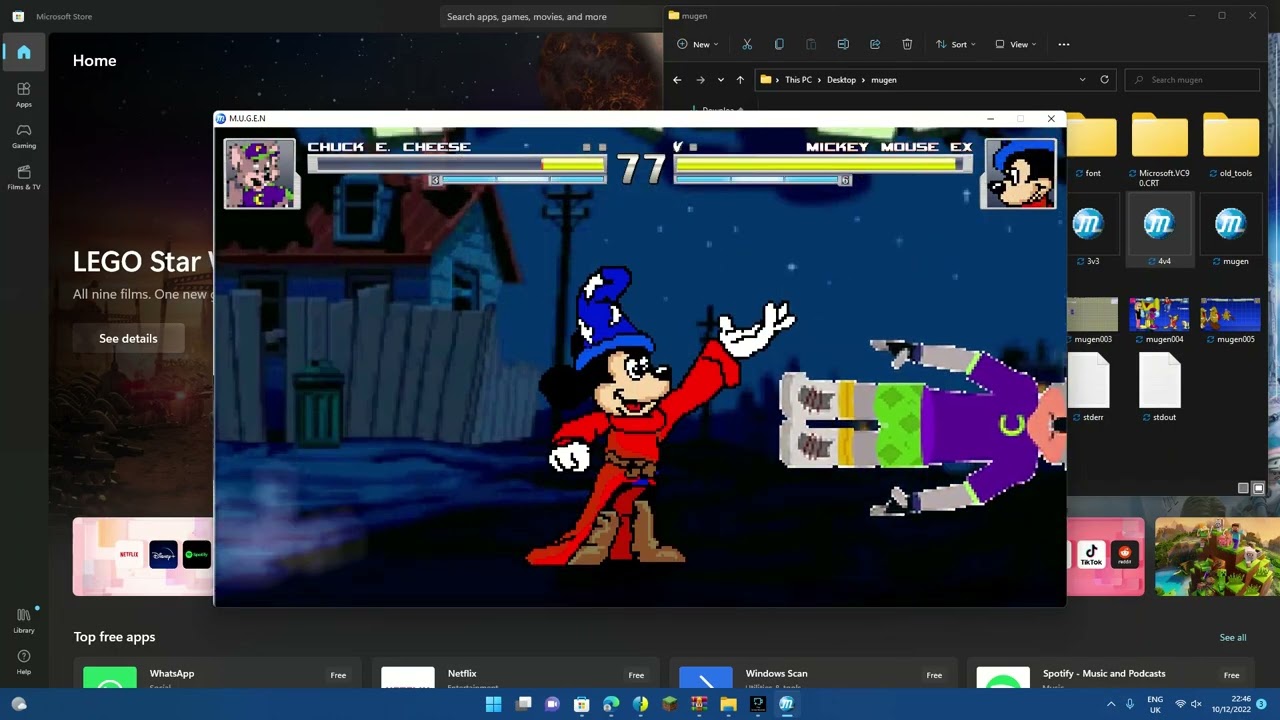The image size is (1280, 720).
Task: Click Free button for Spotify
Action: [x=1231, y=675]
